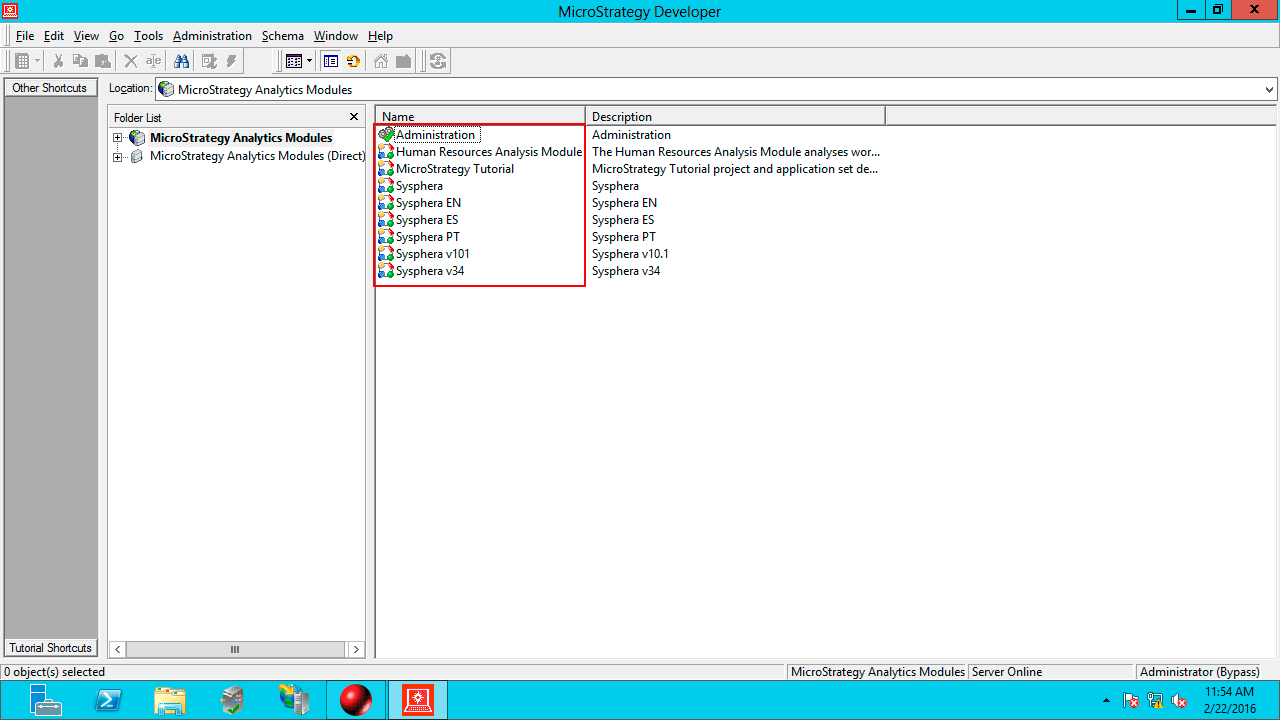The width and height of the screenshot is (1280, 720).
Task: Open the View mode dropdown arrow
Action: point(309,61)
